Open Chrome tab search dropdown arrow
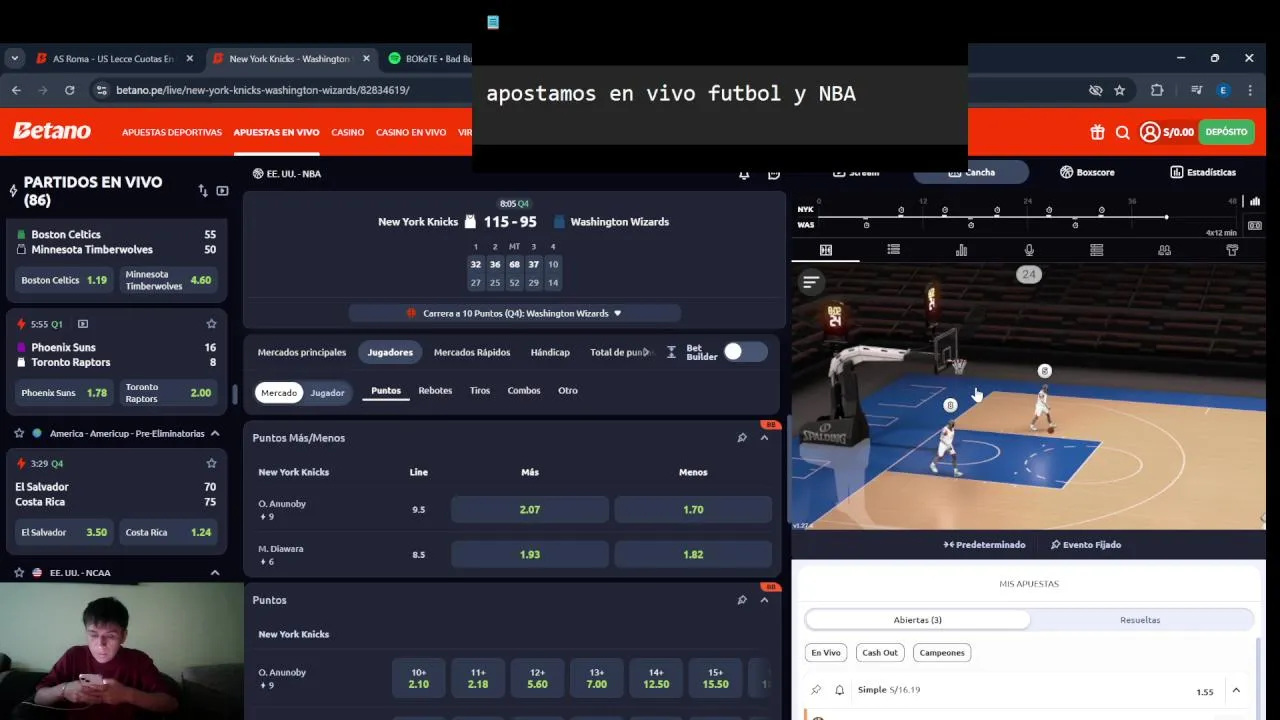The width and height of the screenshot is (1280, 720). point(14,59)
